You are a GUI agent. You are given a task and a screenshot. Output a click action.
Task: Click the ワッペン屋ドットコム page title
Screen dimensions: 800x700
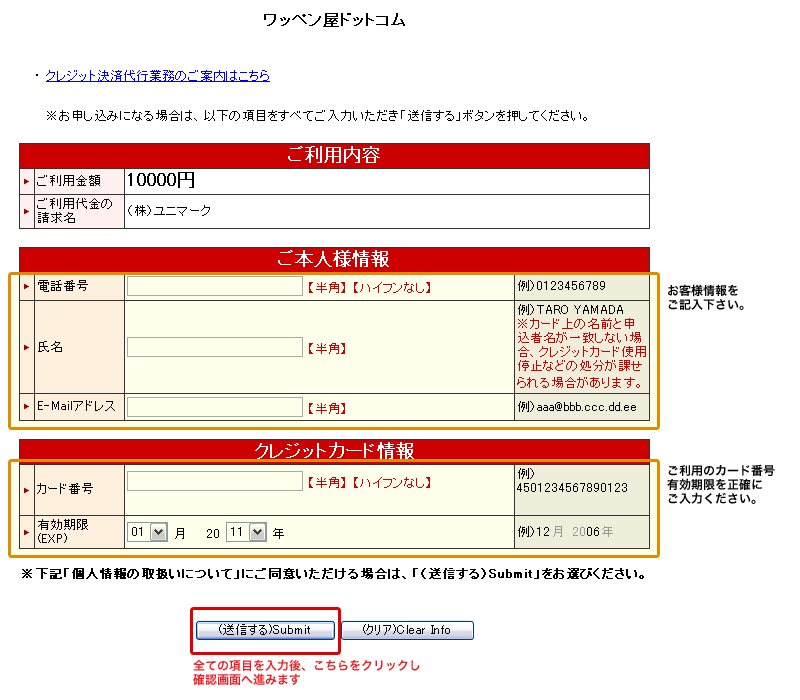click(x=334, y=20)
